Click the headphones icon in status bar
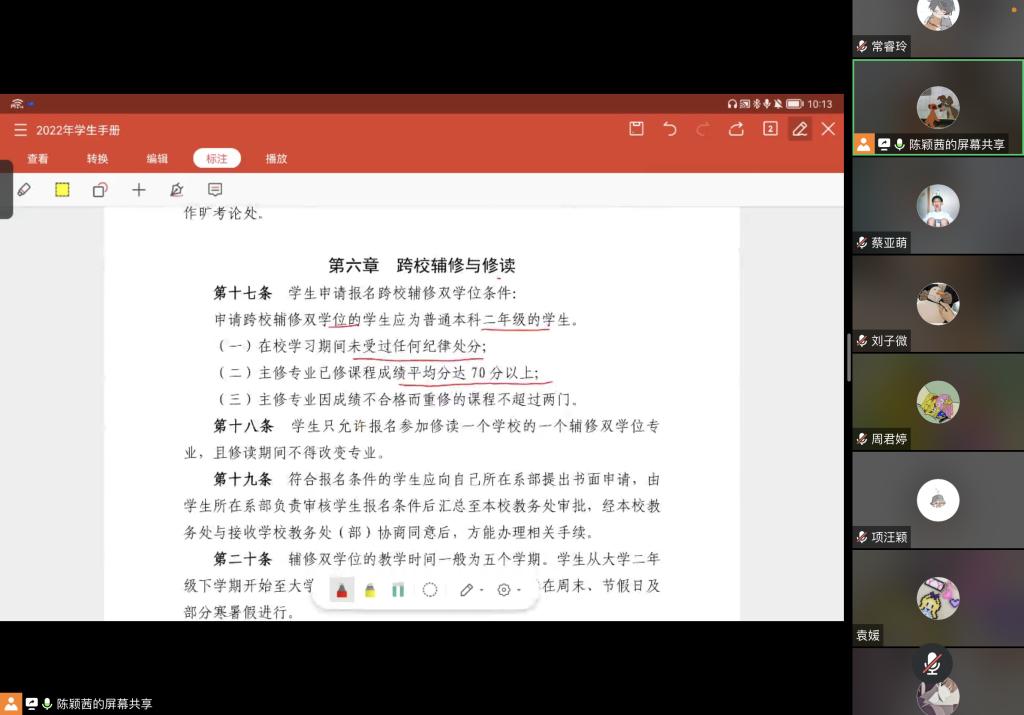This screenshot has height=715, width=1024. 732,104
